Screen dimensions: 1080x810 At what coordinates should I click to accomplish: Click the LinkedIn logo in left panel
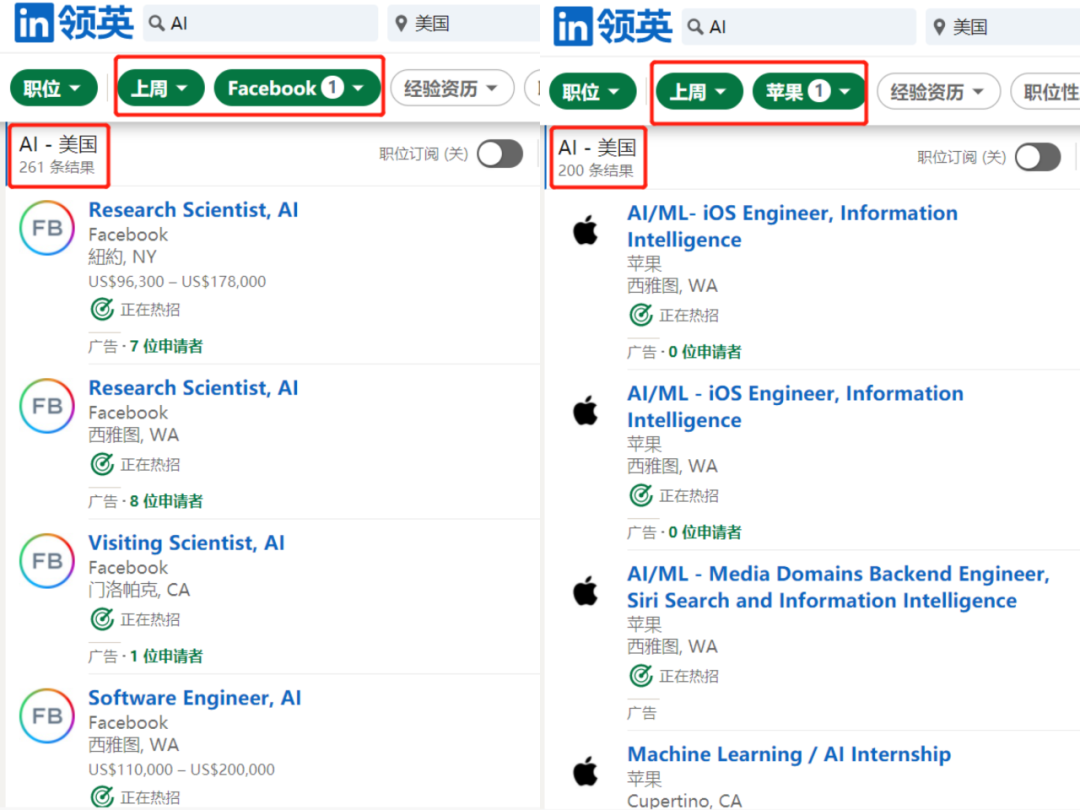point(34,23)
